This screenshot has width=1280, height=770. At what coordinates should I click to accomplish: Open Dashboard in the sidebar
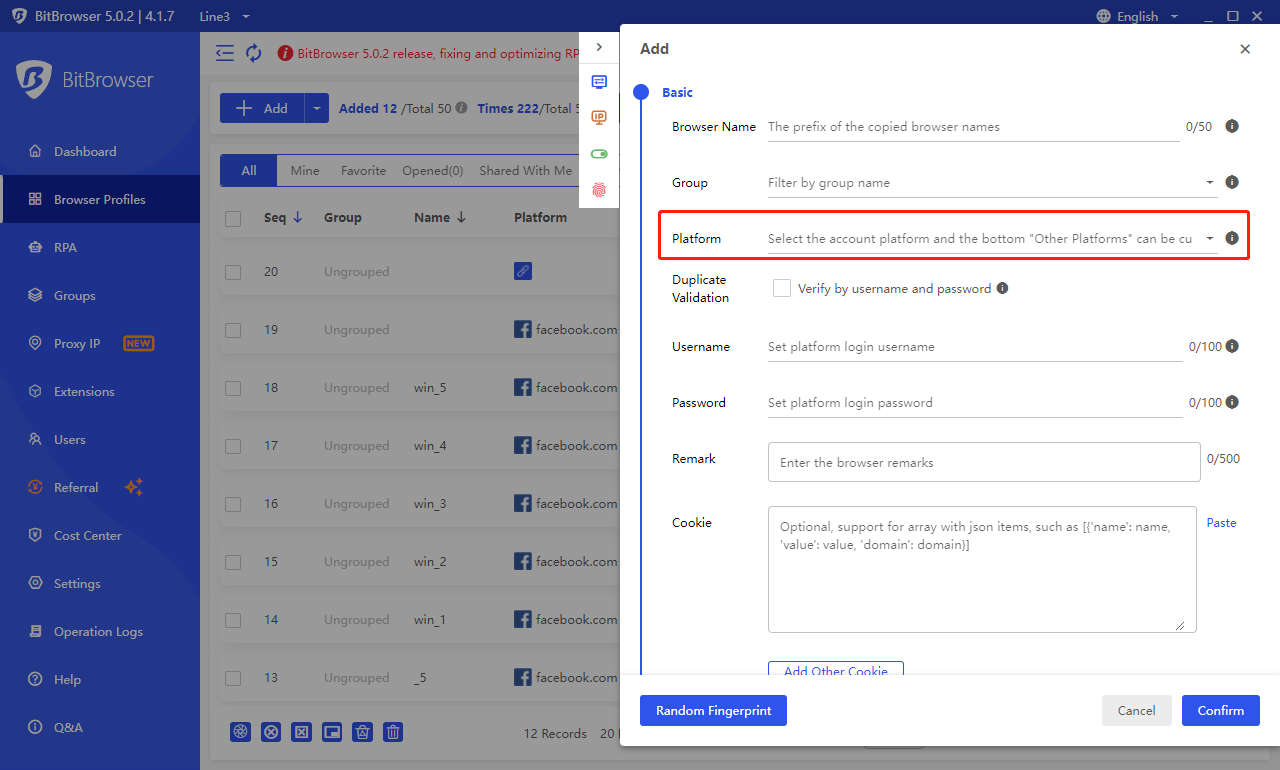coord(100,152)
